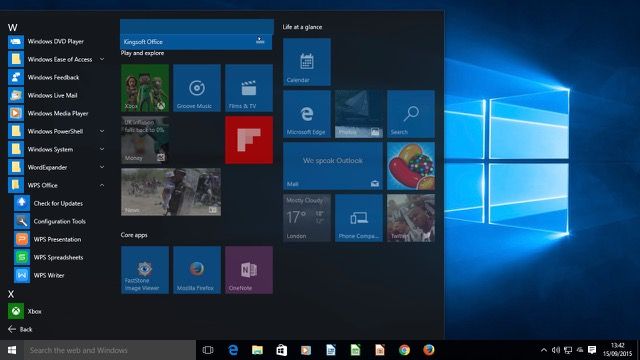
Task: Open Check for Updates under WPS Office
Action: tap(59, 203)
